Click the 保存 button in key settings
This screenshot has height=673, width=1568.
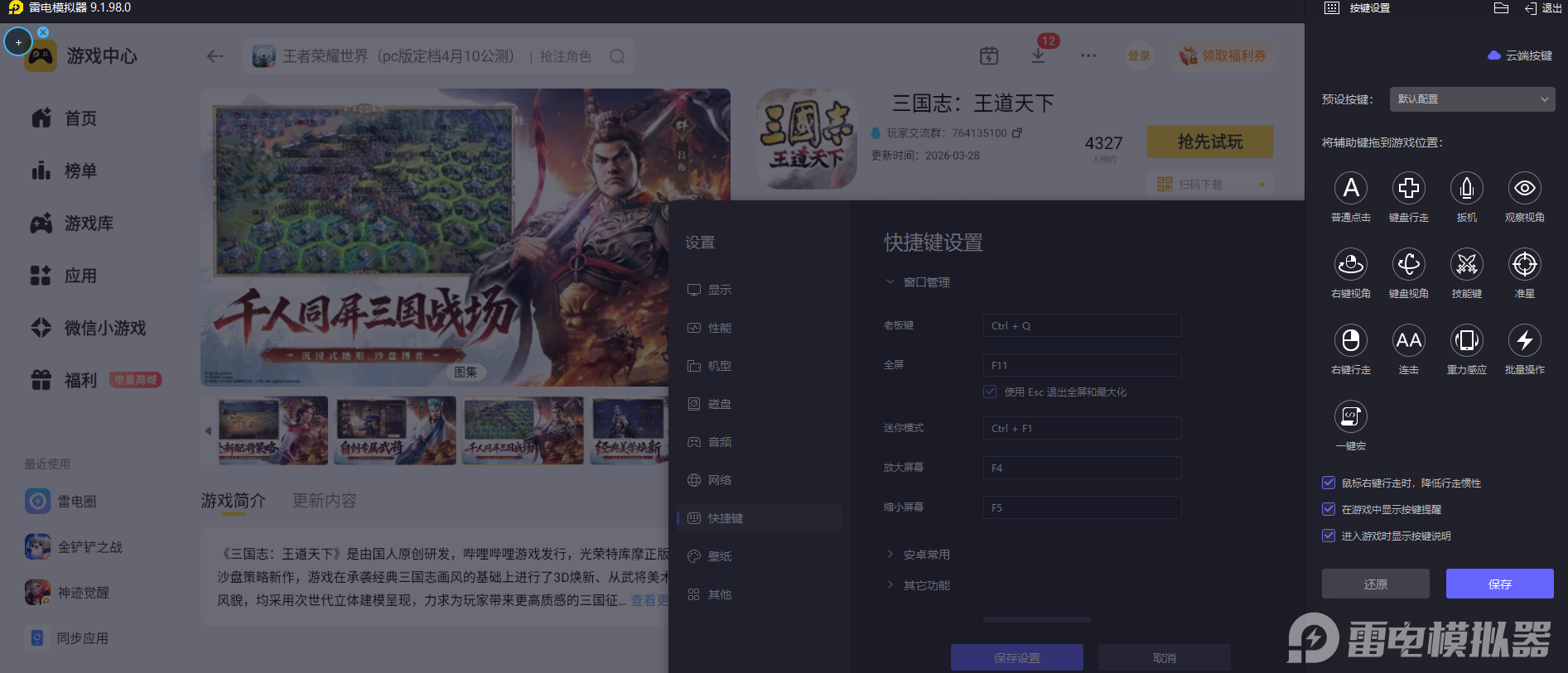[x=1500, y=584]
